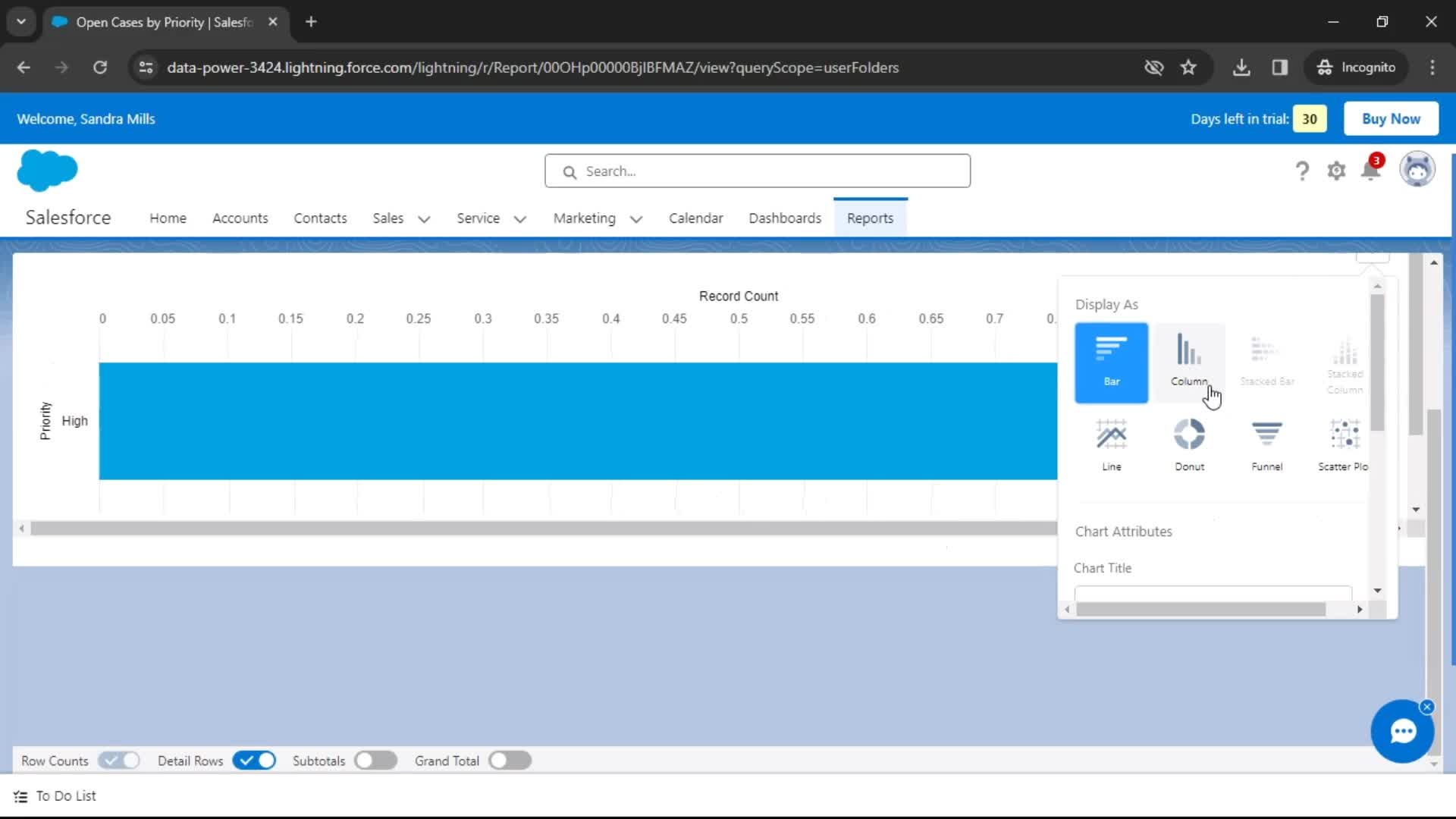
Task: Open the user profile avatar
Action: [x=1417, y=169]
